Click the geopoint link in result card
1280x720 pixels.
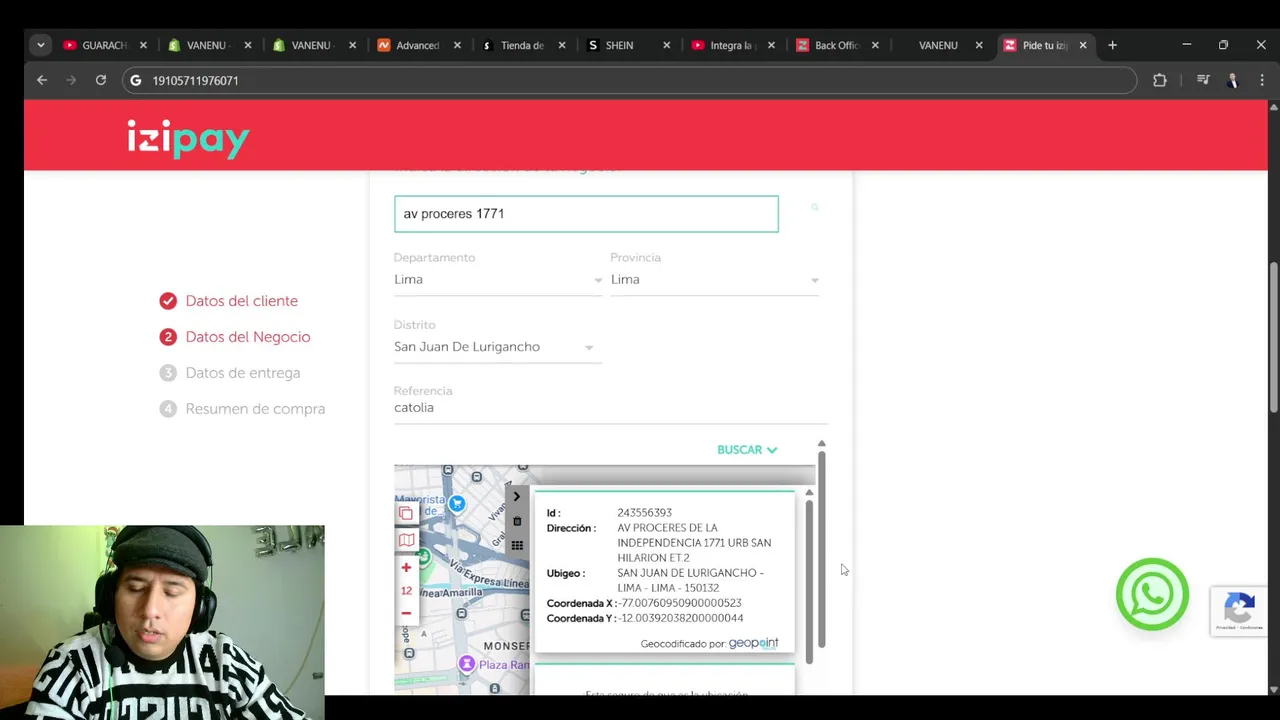[x=753, y=643]
